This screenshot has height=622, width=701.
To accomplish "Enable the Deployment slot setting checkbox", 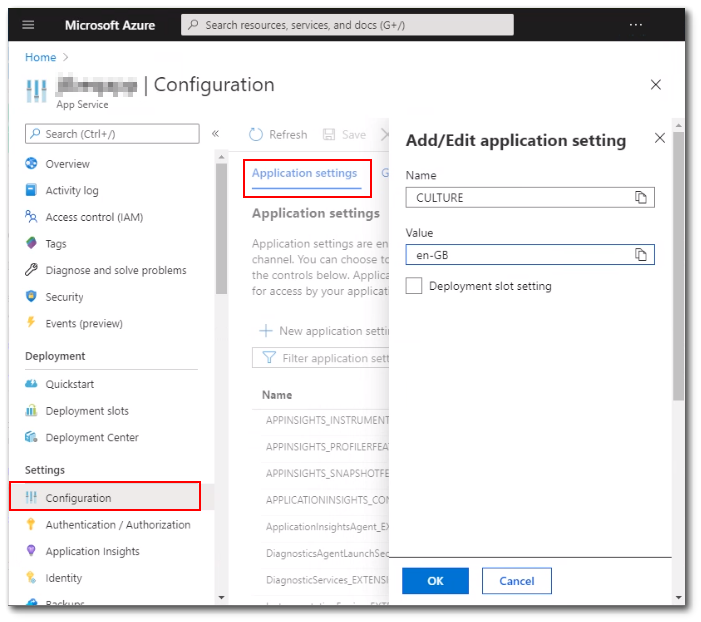I will coord(414,286).
